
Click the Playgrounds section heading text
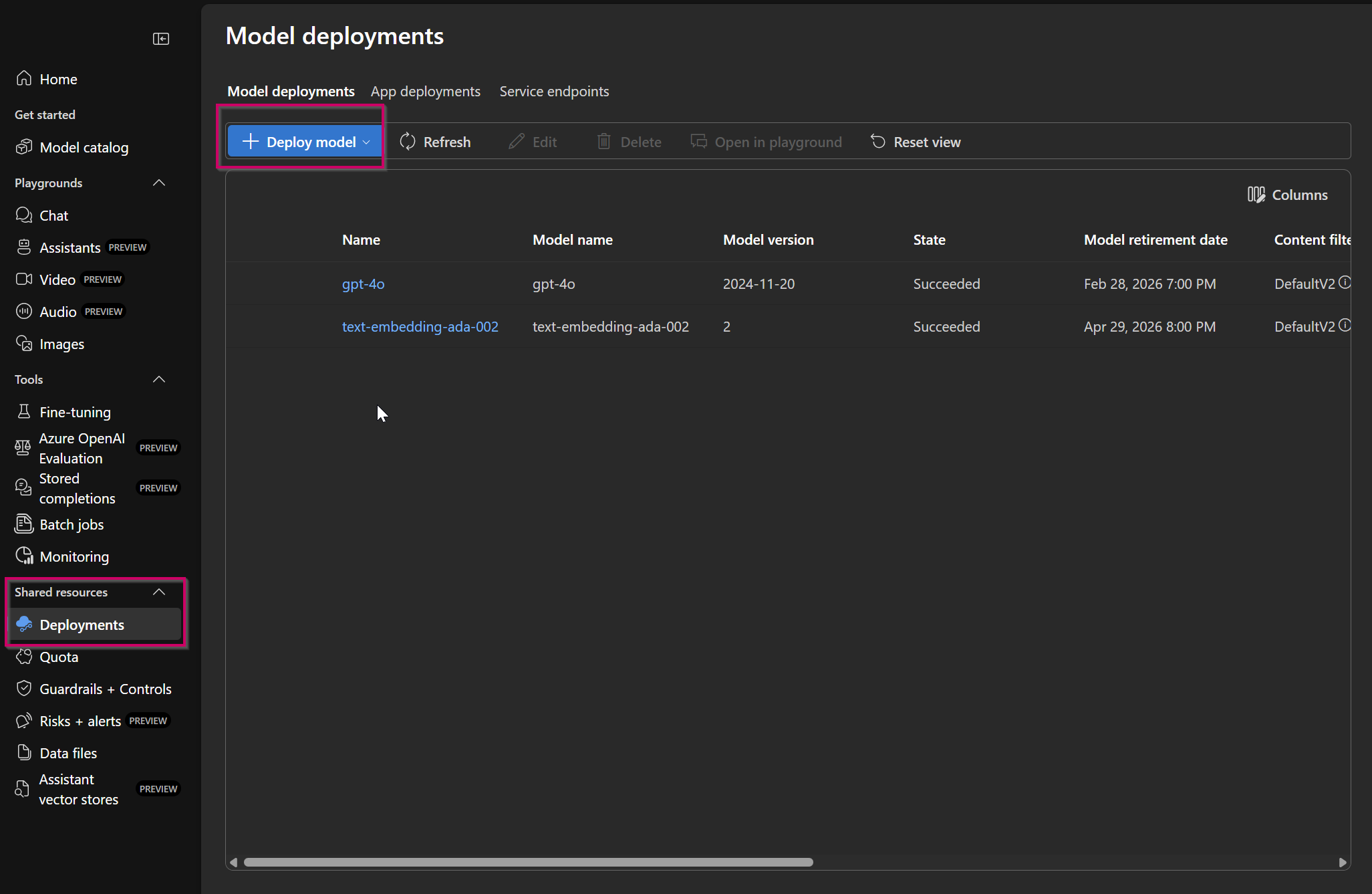(48, 183)
